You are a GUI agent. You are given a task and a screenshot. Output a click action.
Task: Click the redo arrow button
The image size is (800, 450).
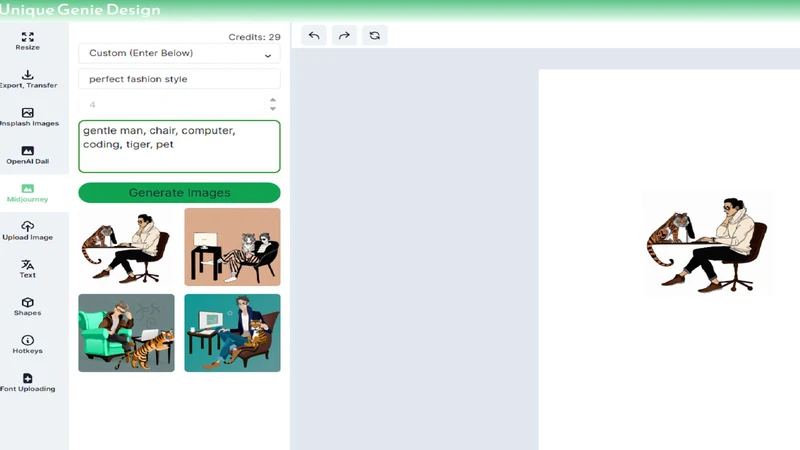point(344,36)
